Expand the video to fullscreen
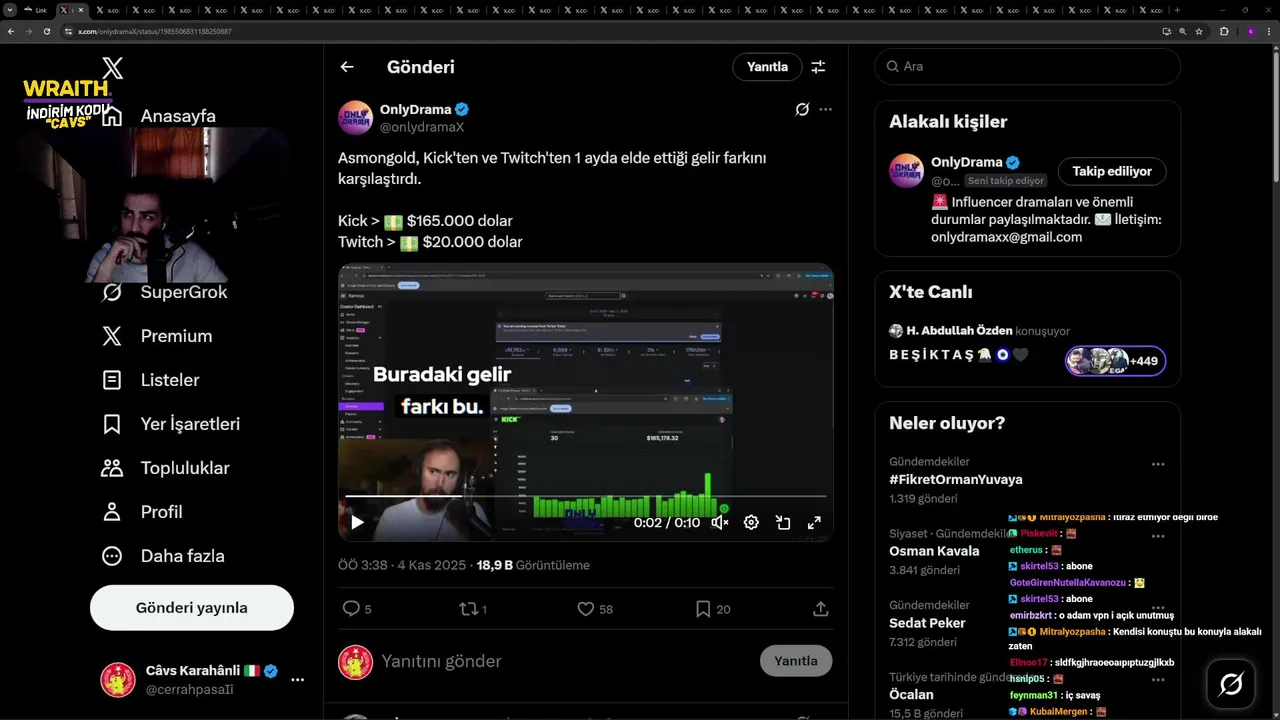The width and height of the screenshot is (1280, 720). (x=814, y=522)
